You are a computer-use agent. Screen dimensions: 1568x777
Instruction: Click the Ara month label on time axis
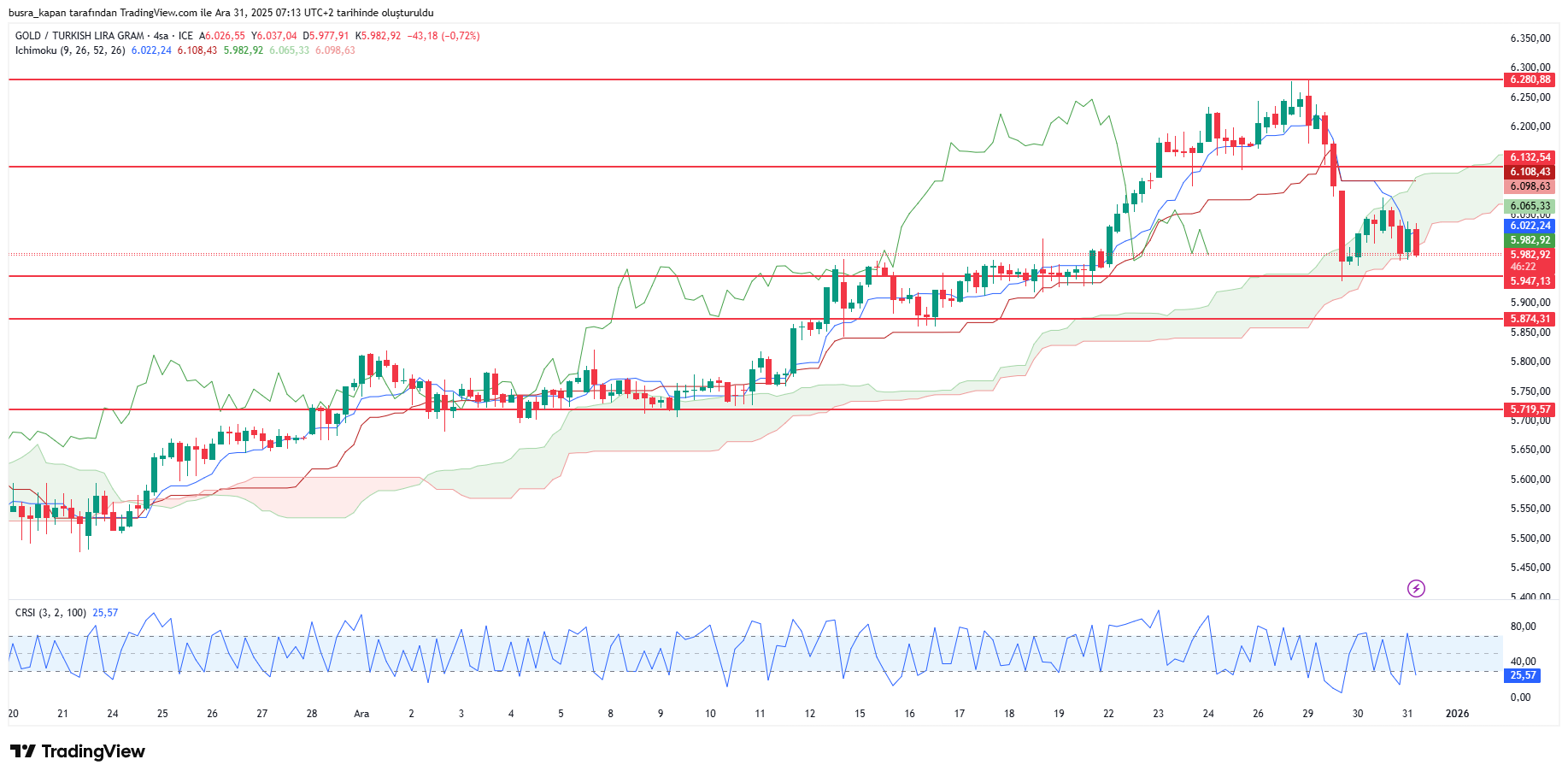click(x=361, y=714)
